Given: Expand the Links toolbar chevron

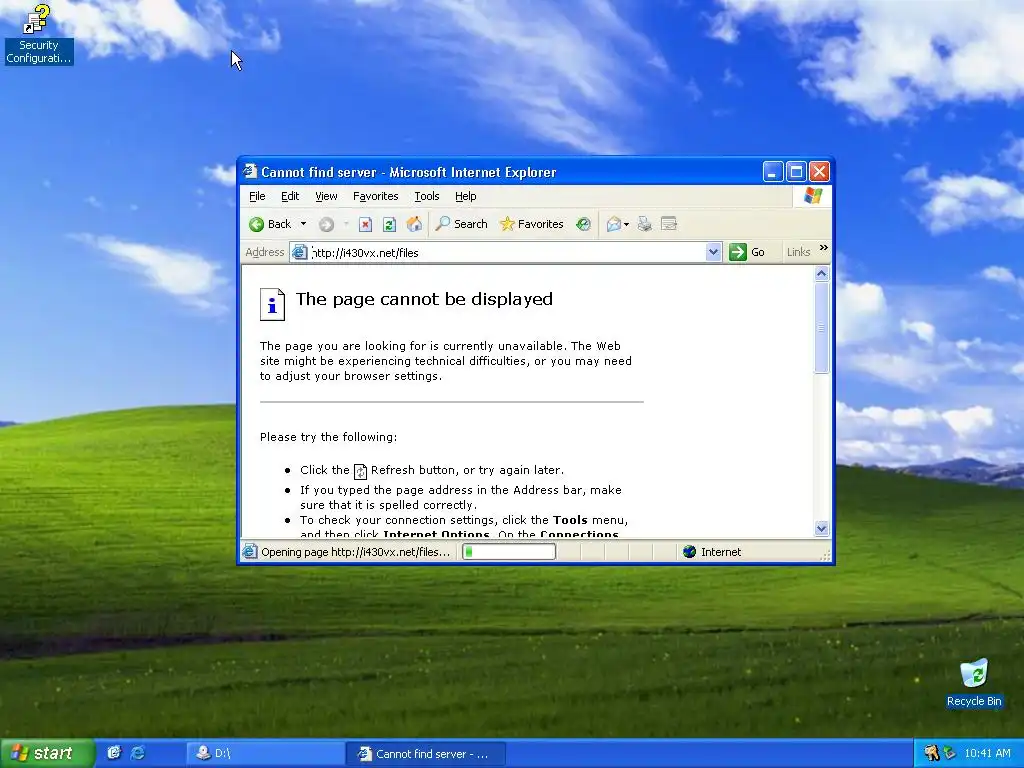Looking at the screenshot, I should click(x=824, y=248).
